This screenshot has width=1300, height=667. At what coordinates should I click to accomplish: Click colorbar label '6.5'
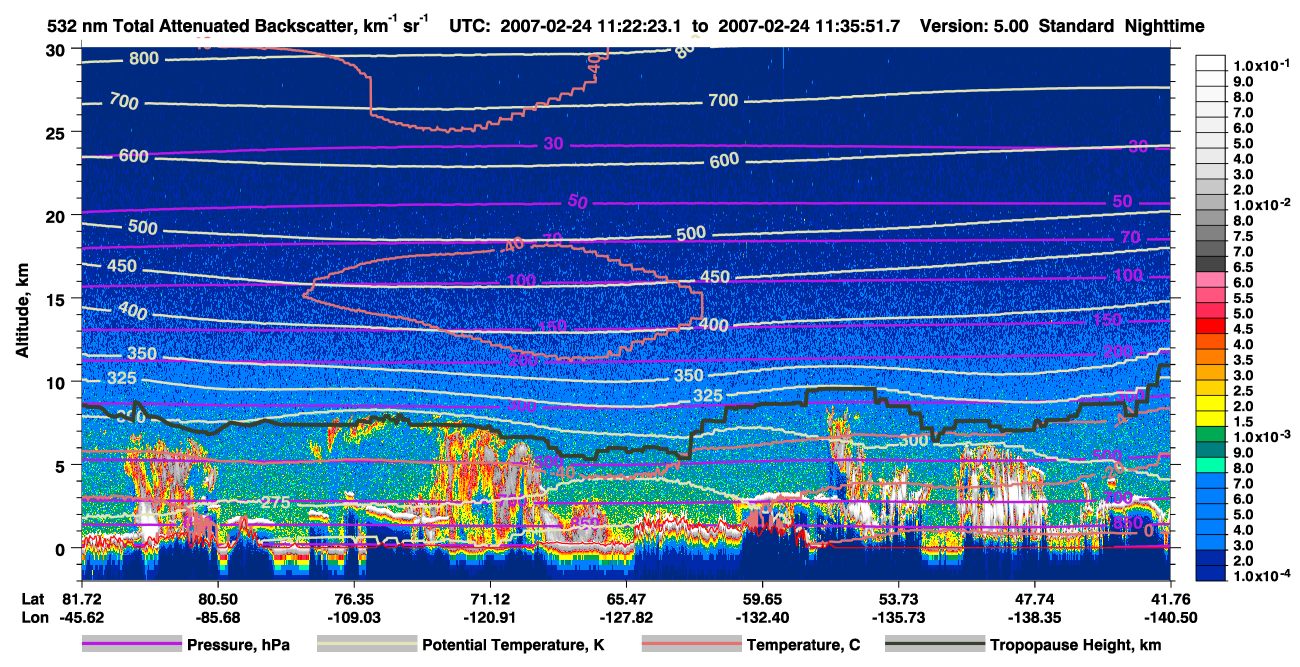[x=1243, y=266]
